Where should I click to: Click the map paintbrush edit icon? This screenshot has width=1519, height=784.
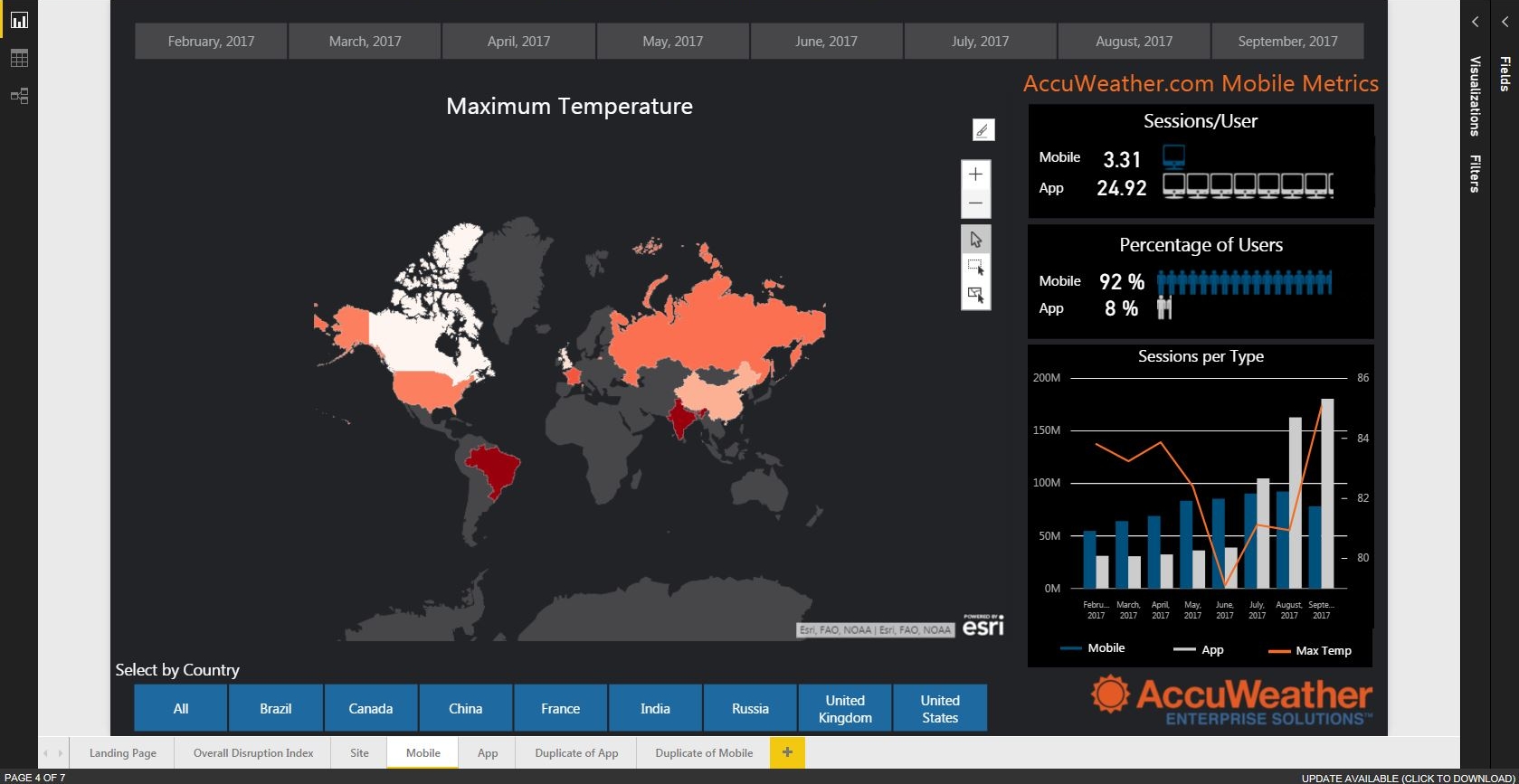pos(983,130)
